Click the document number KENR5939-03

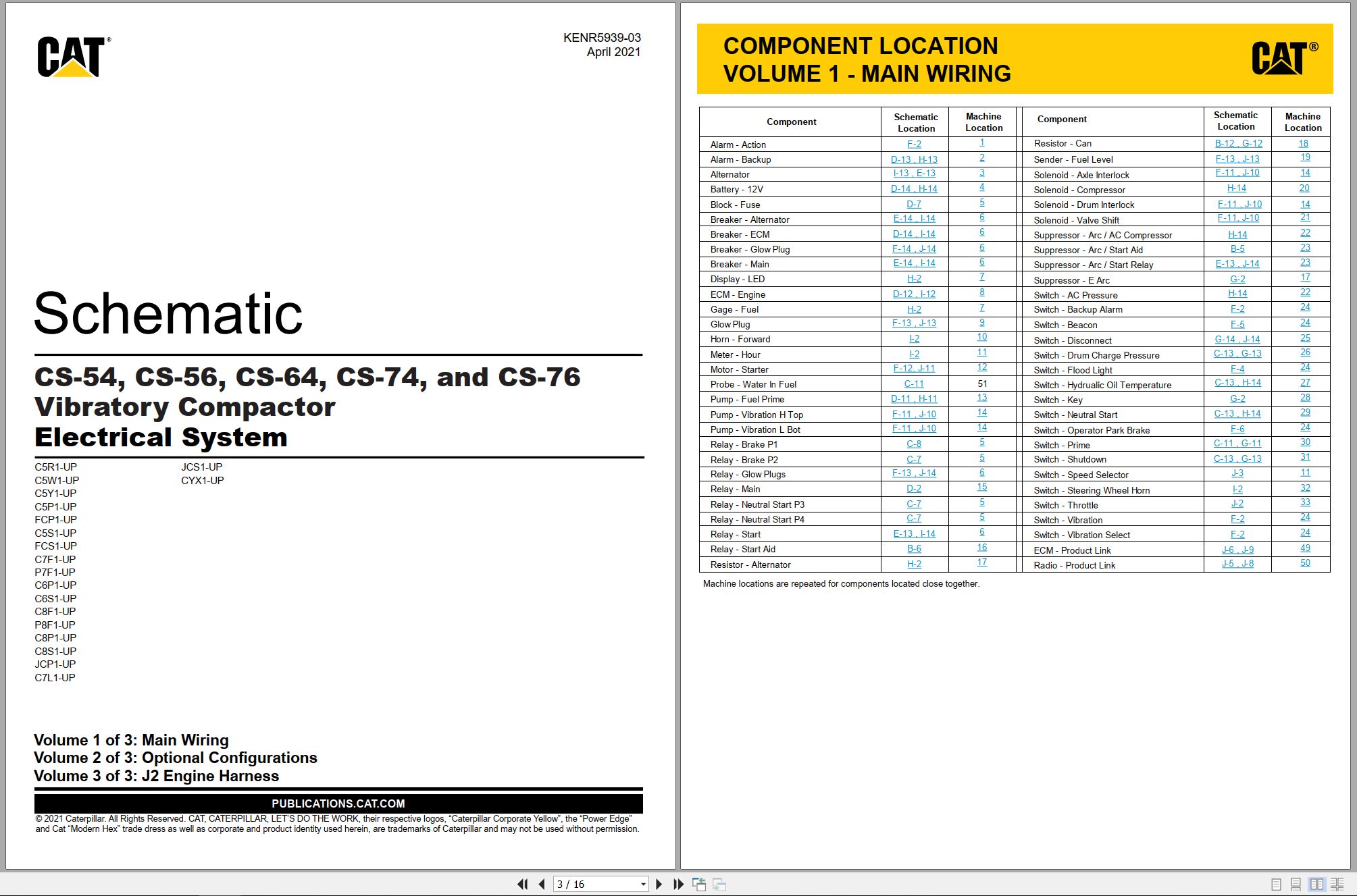pos(602,38)
